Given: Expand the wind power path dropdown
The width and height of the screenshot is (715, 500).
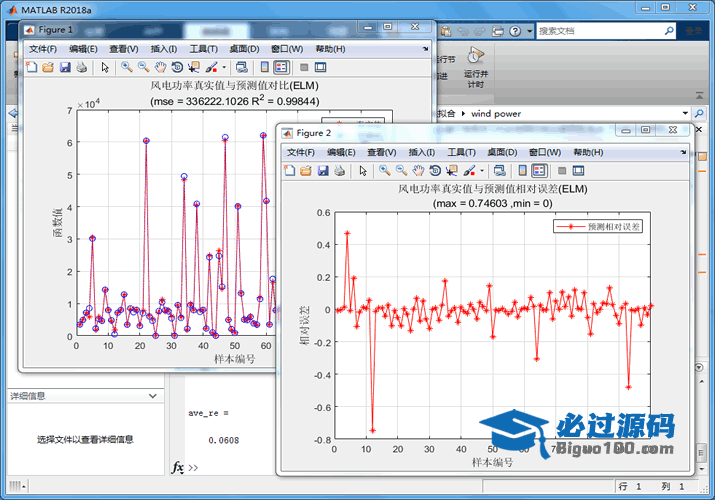Looking at the screenshot, I should (685, 114).
